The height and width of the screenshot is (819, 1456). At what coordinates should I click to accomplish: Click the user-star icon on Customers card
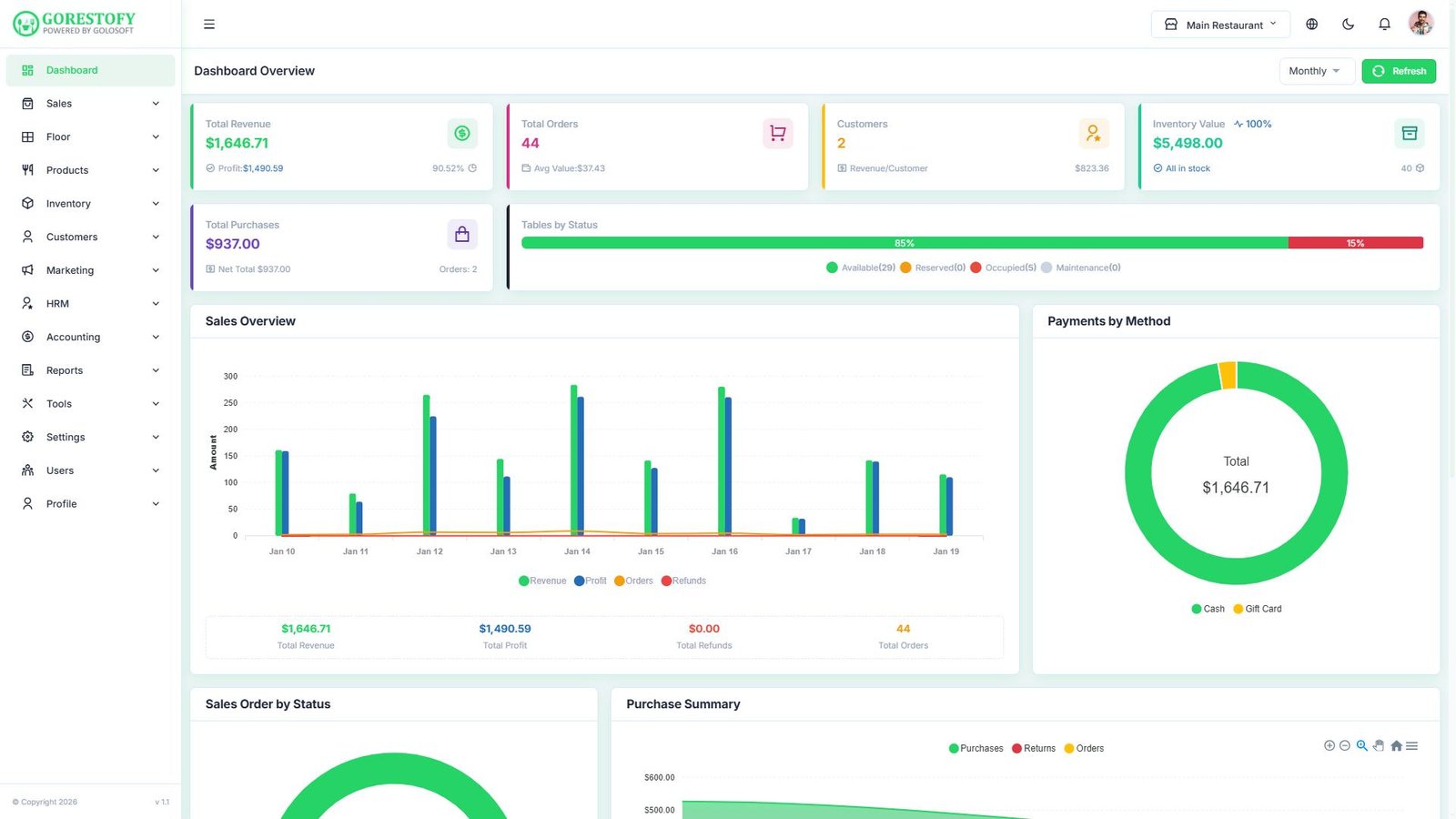1093,134
